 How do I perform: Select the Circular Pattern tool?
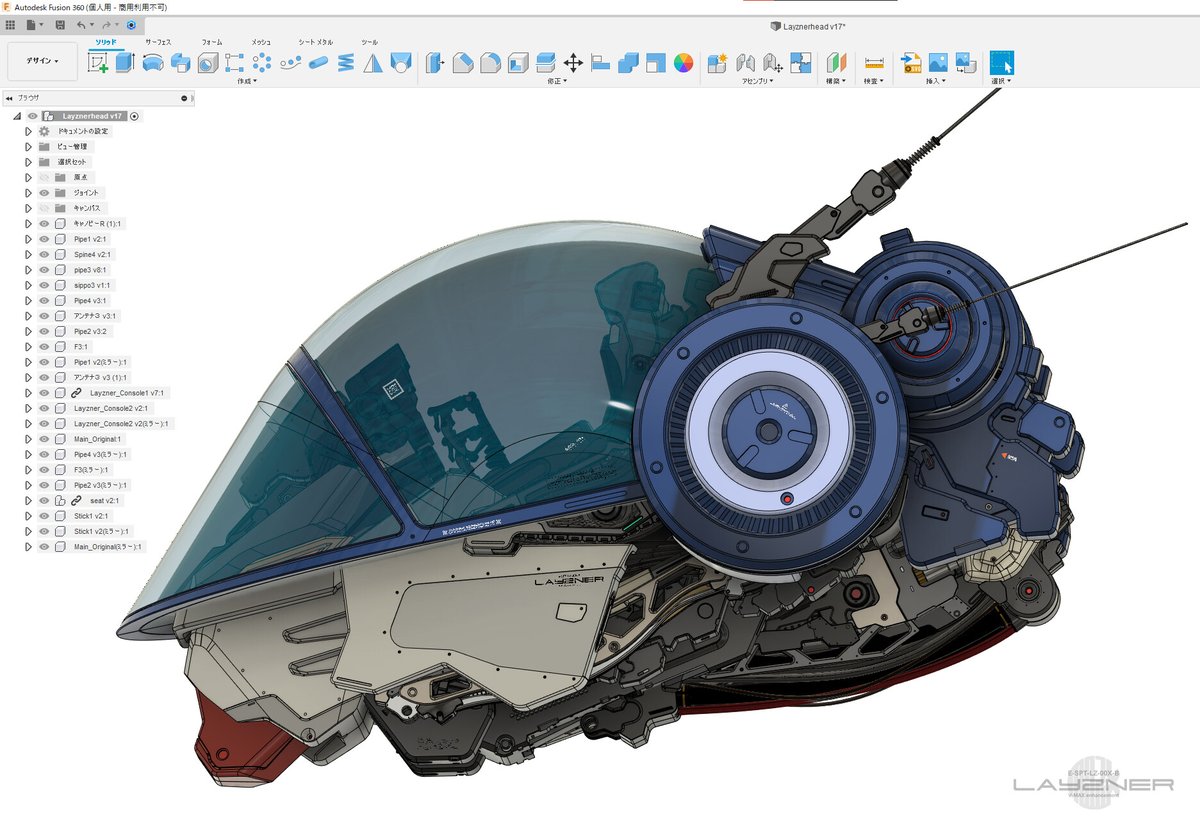point(262,63)
